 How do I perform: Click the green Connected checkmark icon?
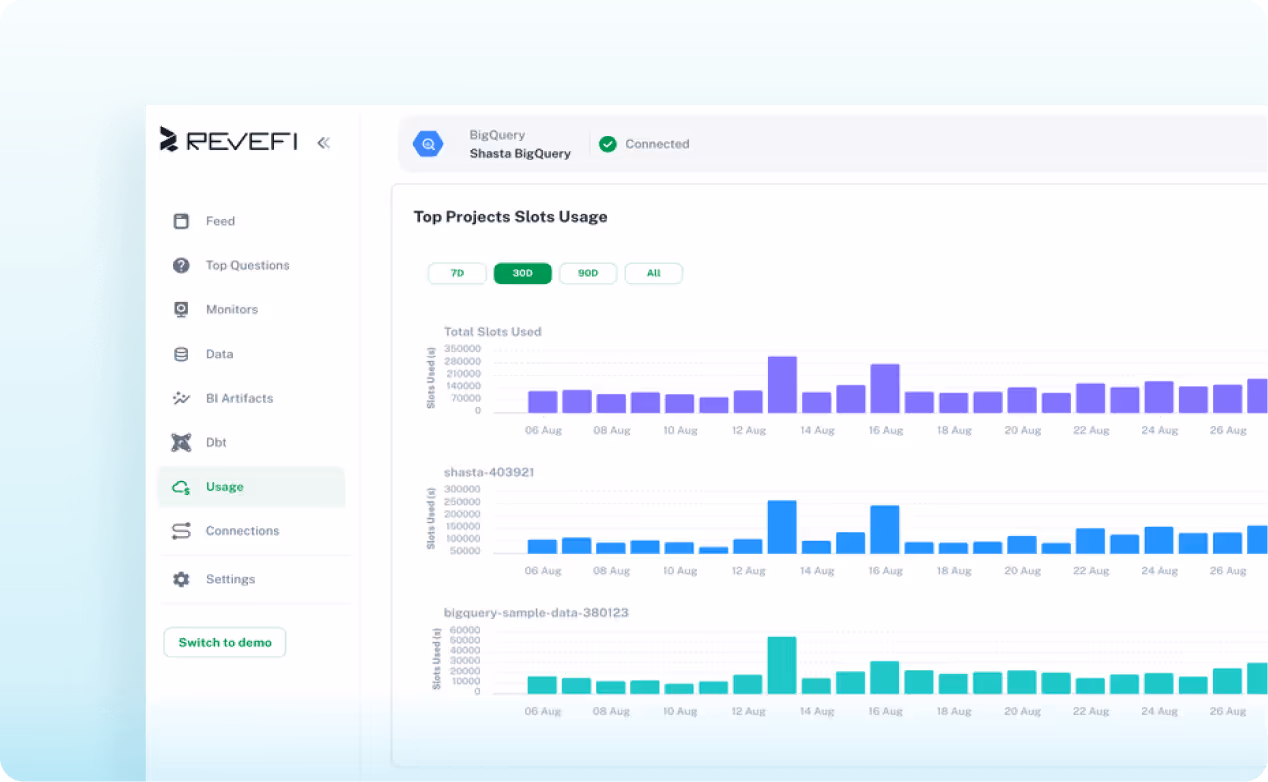607,144
